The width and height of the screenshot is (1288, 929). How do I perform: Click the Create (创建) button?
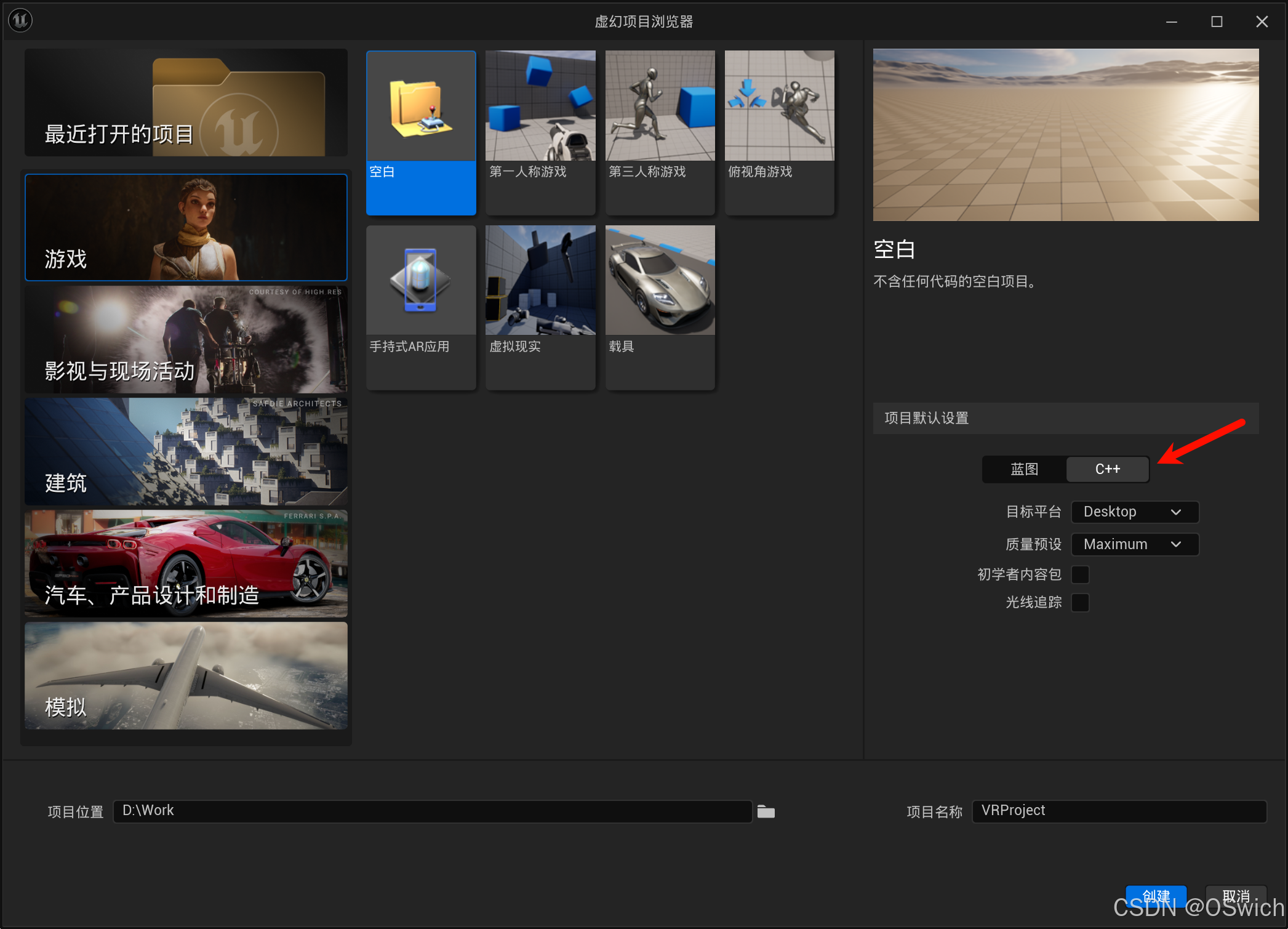[1155, 896]
